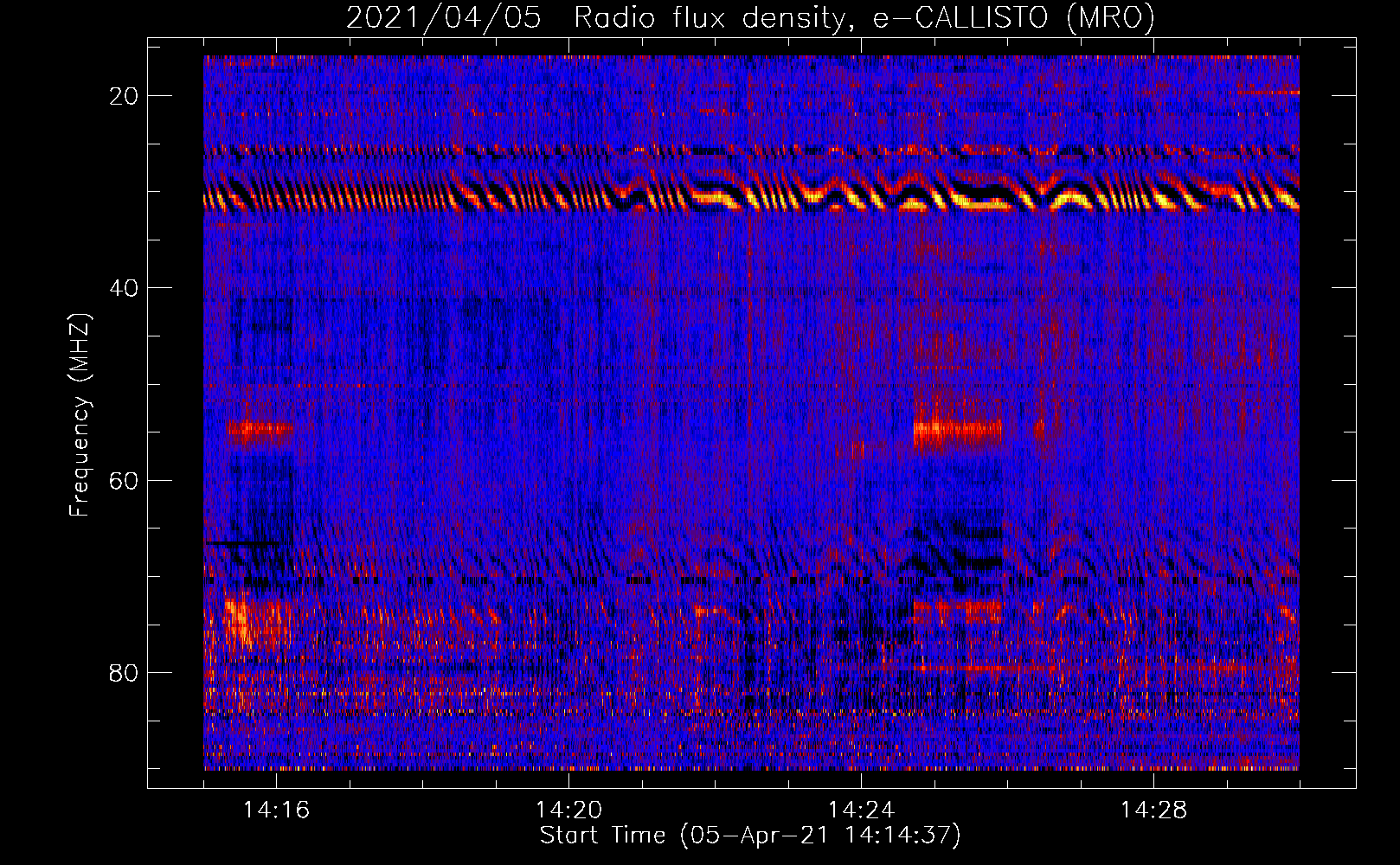Click the 14:16 time tick label

click(276, 811)
